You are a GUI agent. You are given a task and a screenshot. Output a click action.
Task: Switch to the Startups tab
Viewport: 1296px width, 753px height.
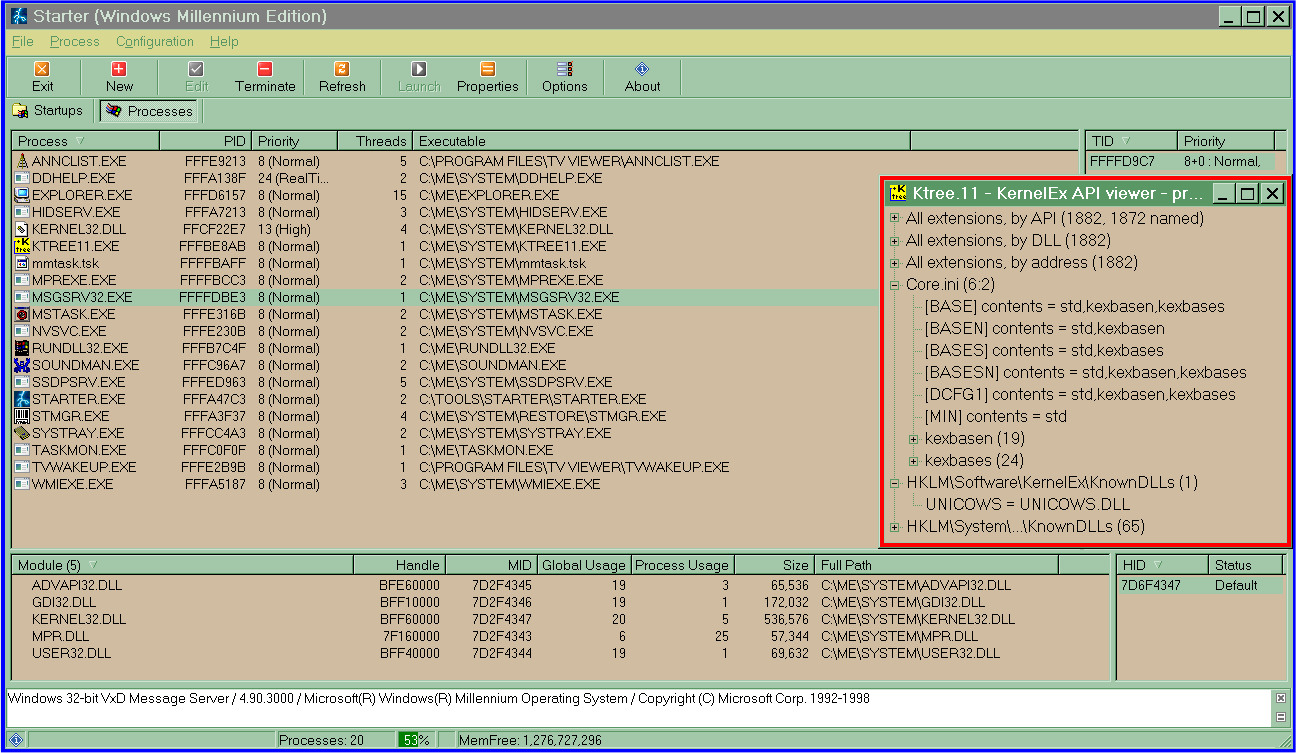[x=47, y=110]
